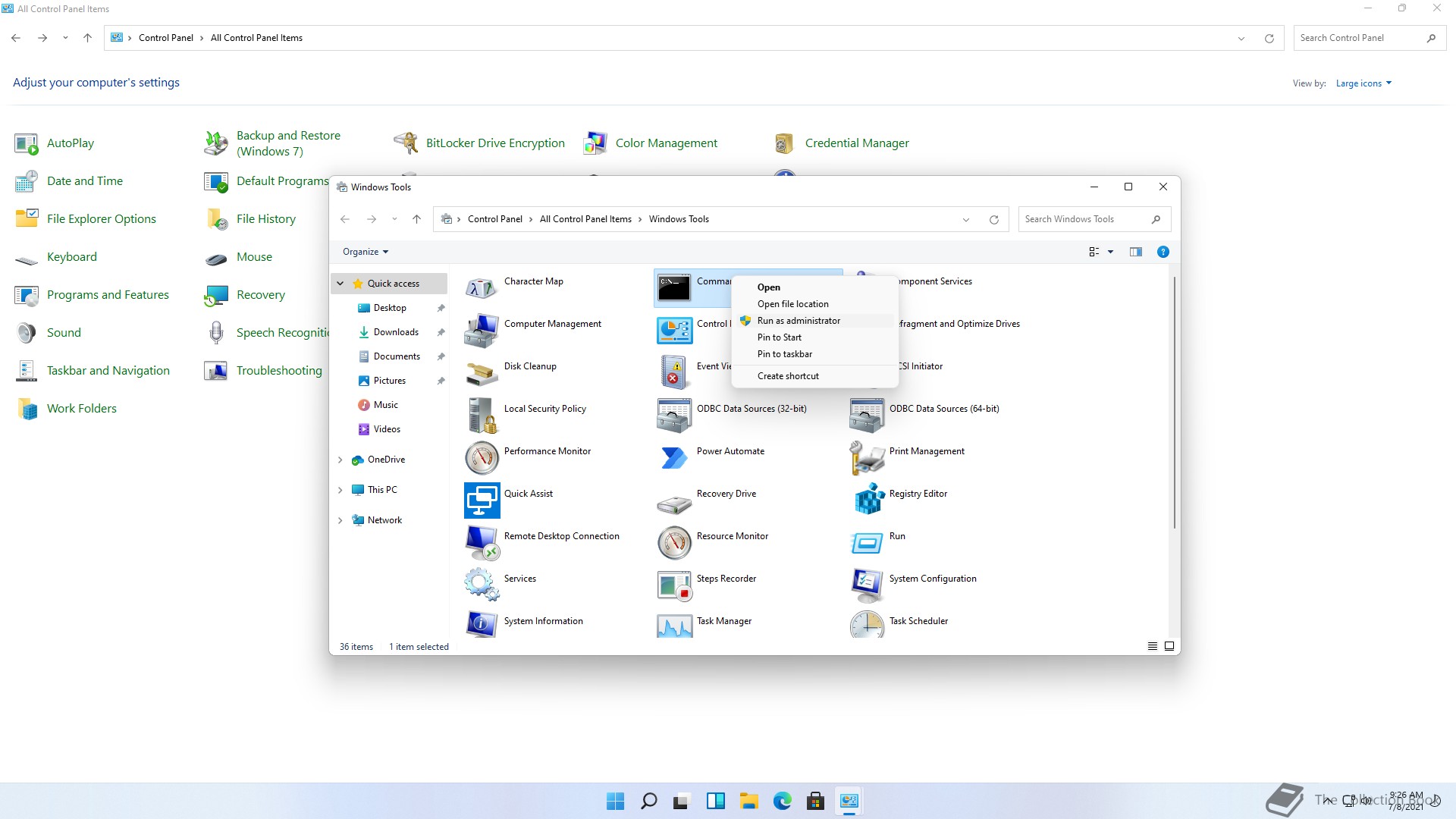Image resolution: width=1456 pixels, height=819 pixels.
Task: Open the Services gear icon
Action: [x=482, y=585]
